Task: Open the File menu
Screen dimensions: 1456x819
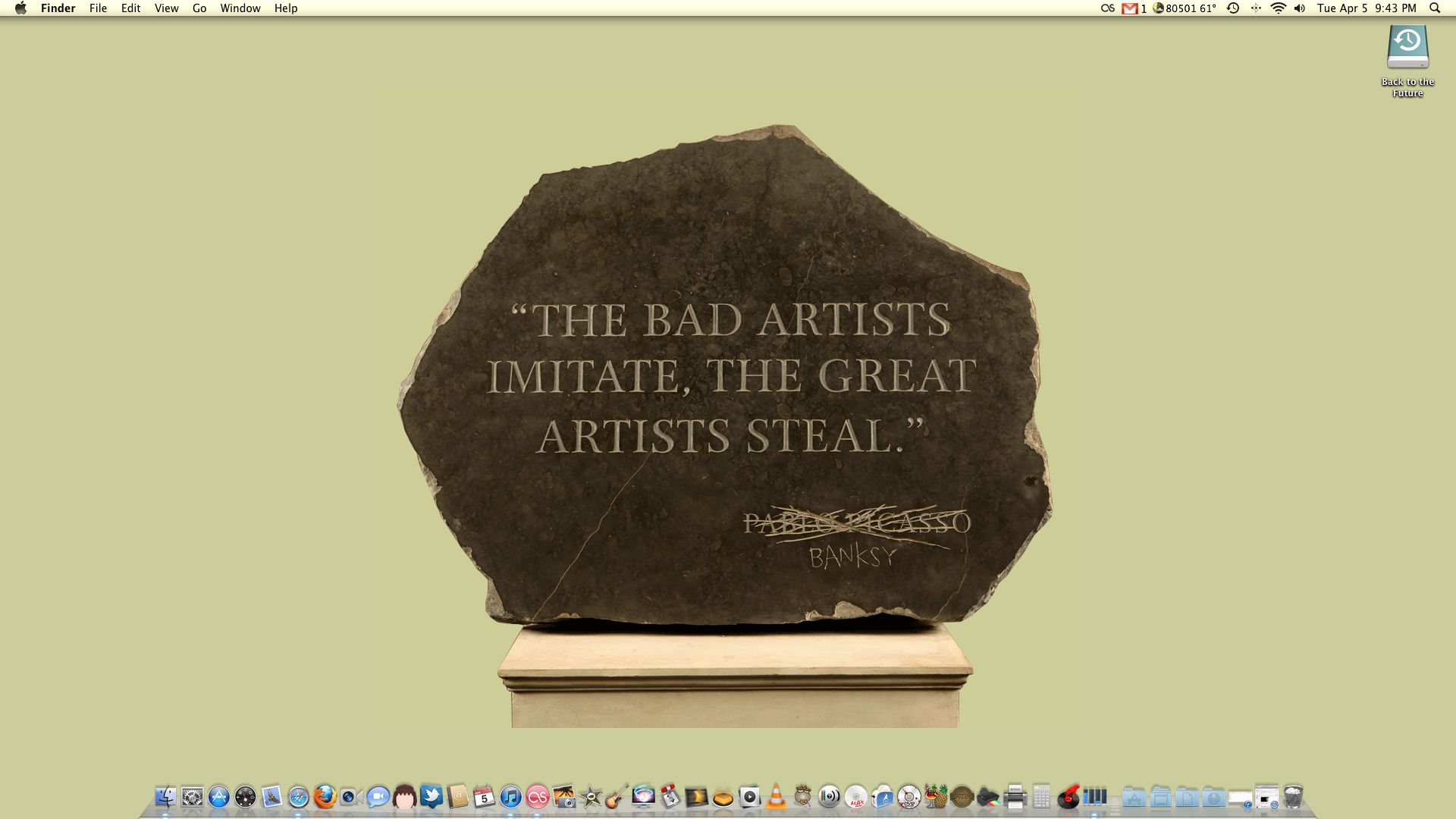Action: coord(98,8)
